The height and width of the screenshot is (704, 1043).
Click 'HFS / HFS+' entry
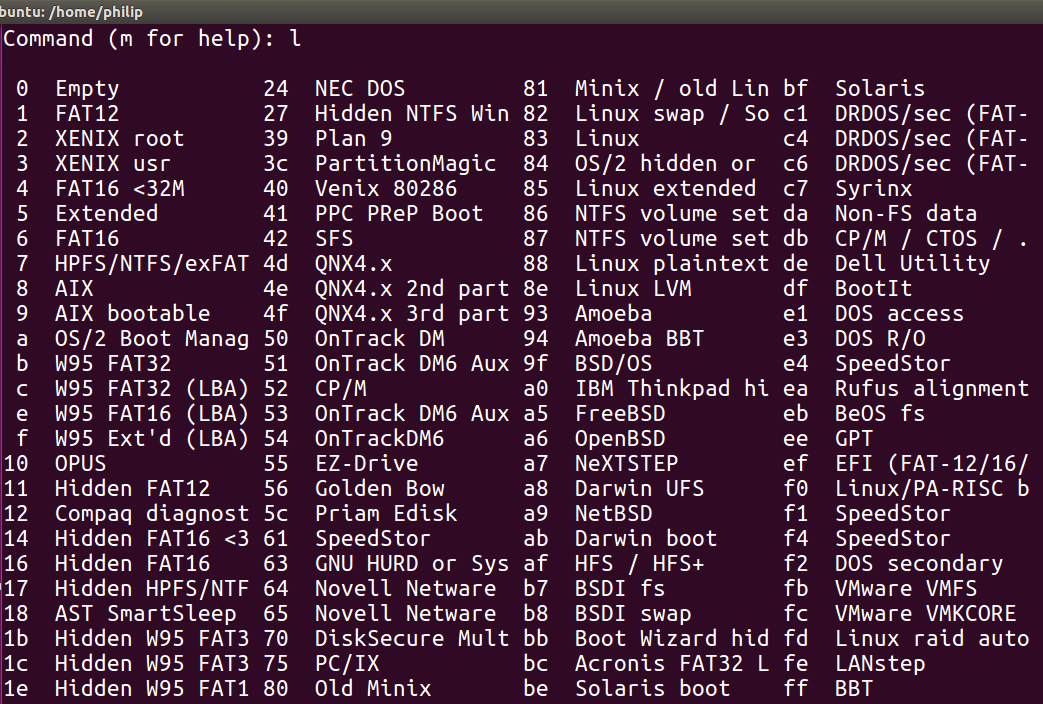639,564
